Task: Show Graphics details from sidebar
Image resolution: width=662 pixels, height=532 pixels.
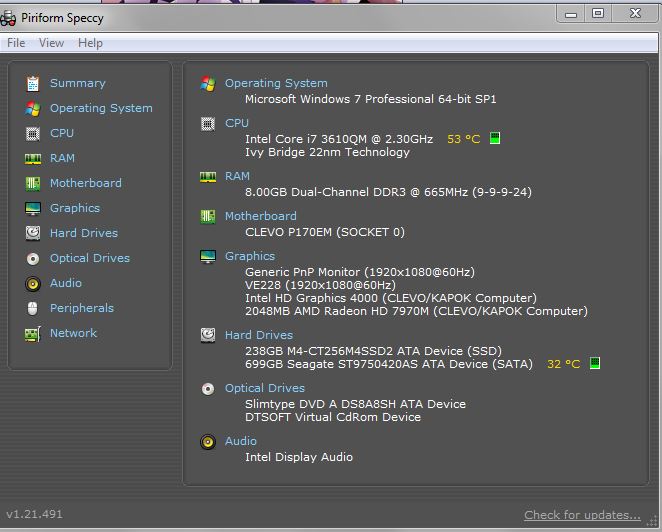Action: (x=75, y=208)
